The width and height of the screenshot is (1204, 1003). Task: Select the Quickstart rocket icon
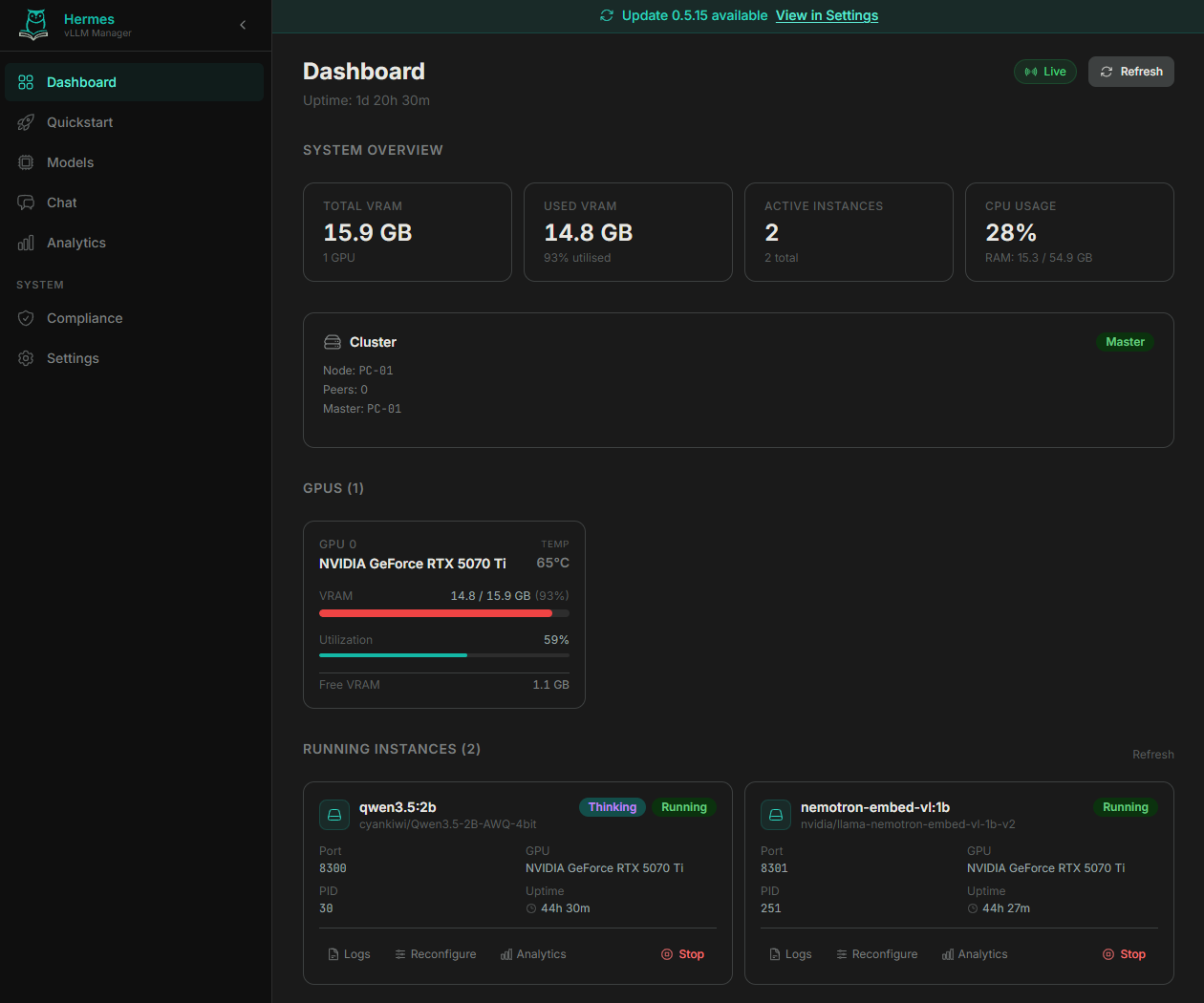pyautogui.click(x=25, y=122)
